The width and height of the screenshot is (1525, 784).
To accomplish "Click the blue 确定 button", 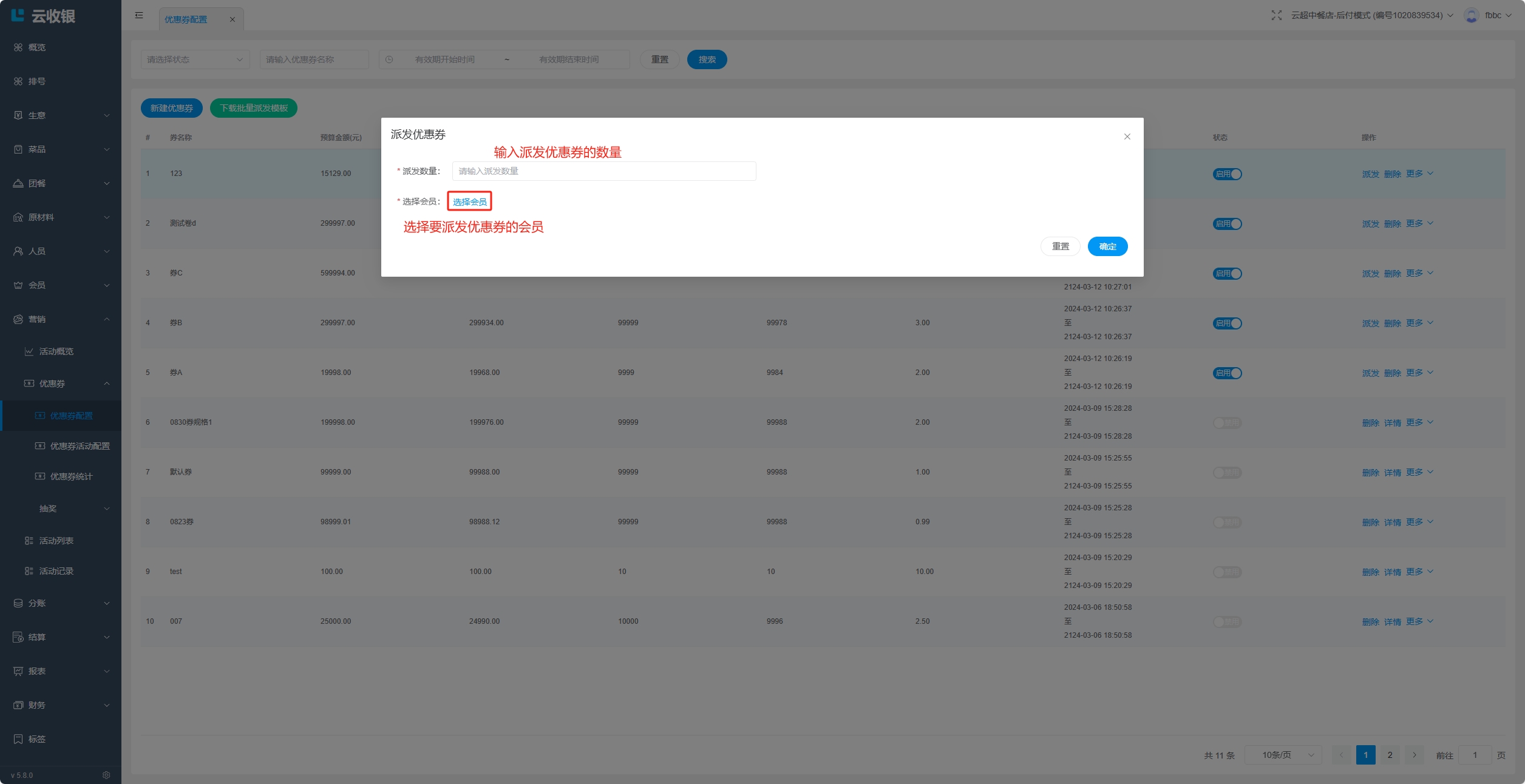I will coord(1107,246).
